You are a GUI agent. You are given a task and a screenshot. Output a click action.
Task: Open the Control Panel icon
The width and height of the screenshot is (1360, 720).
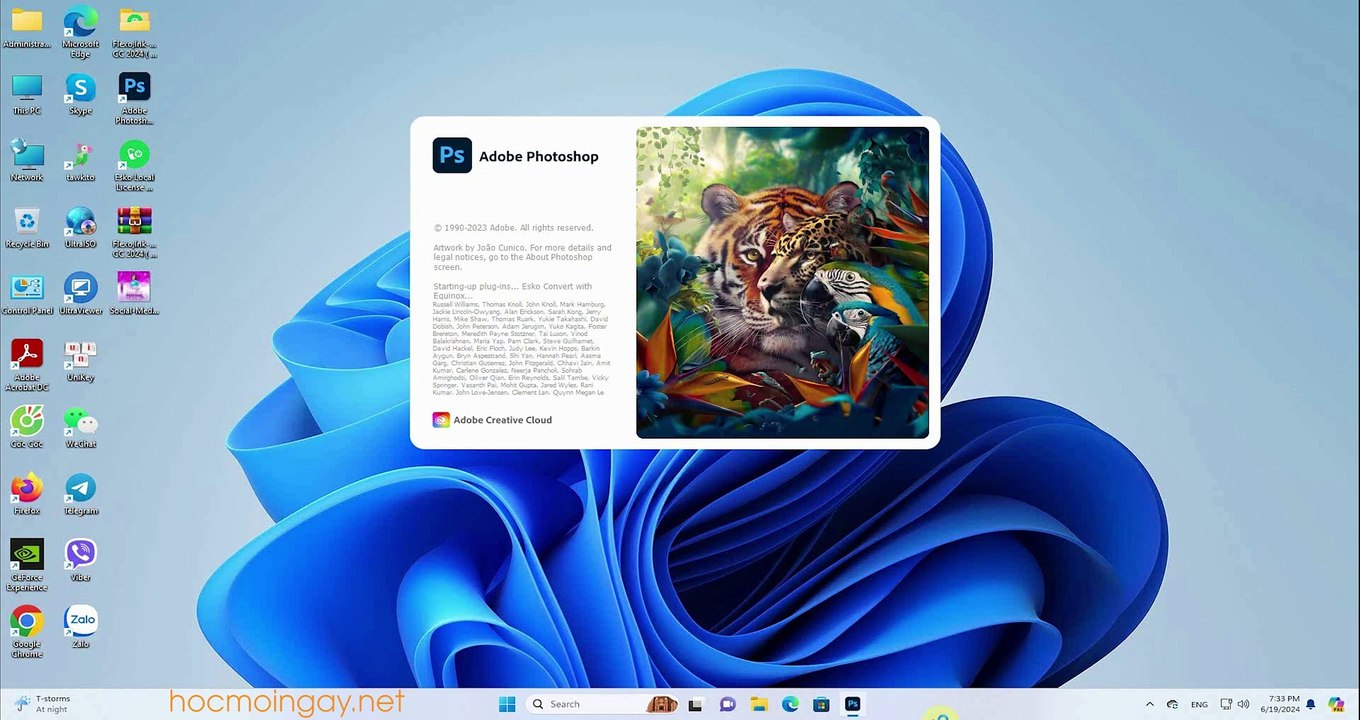click(x=27, y=294)
